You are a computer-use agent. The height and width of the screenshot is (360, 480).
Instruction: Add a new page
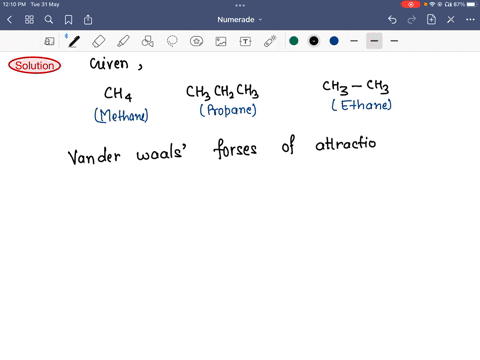pos(431,20)
